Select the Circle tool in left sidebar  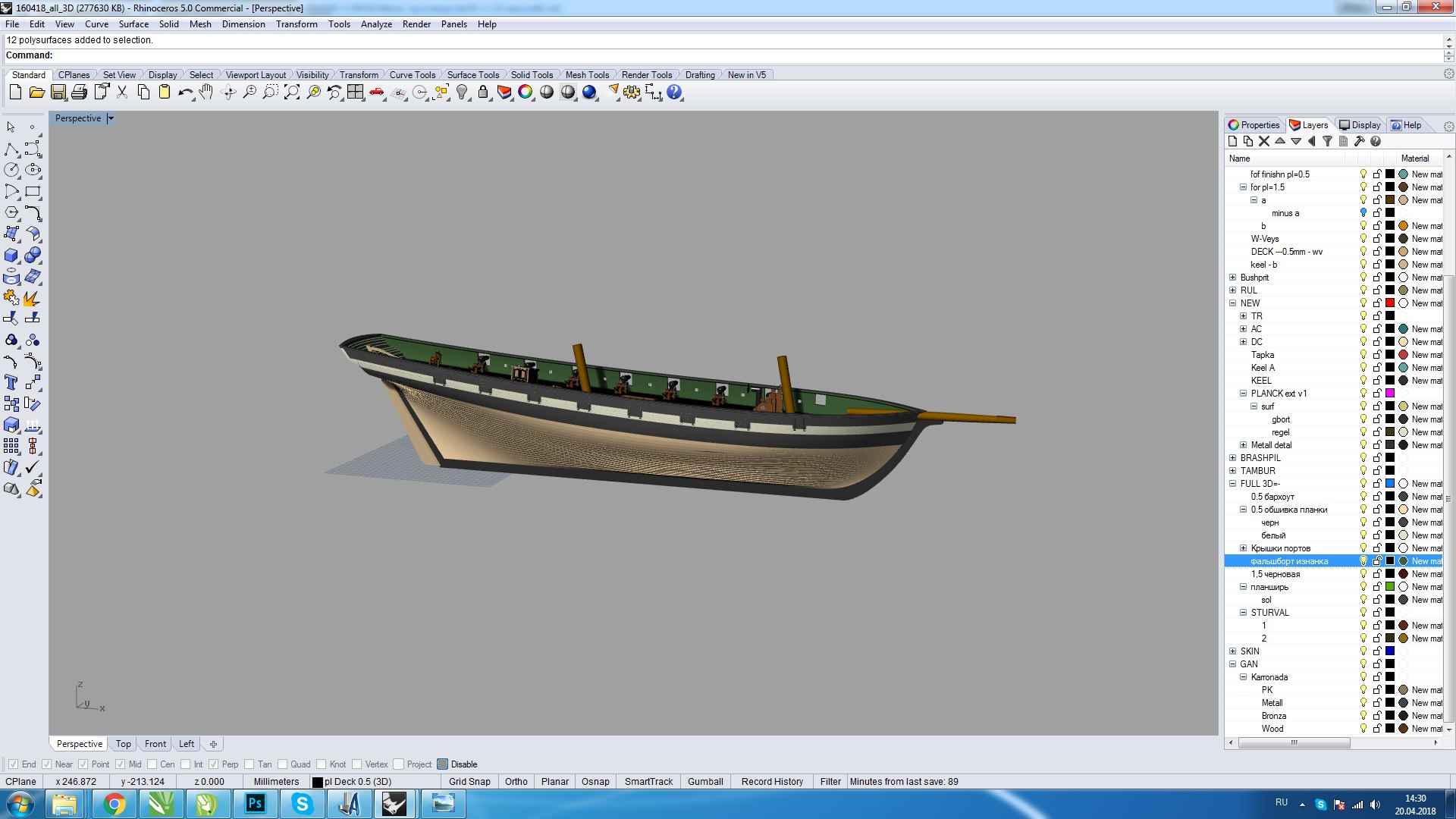pyautogui.click(x=11, y=170)
